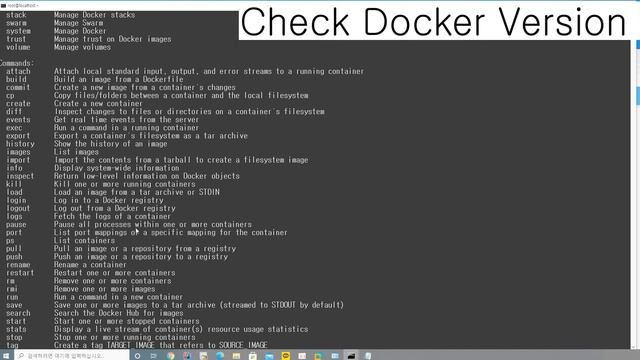Click the 'restart' command name

click(20, 273)
